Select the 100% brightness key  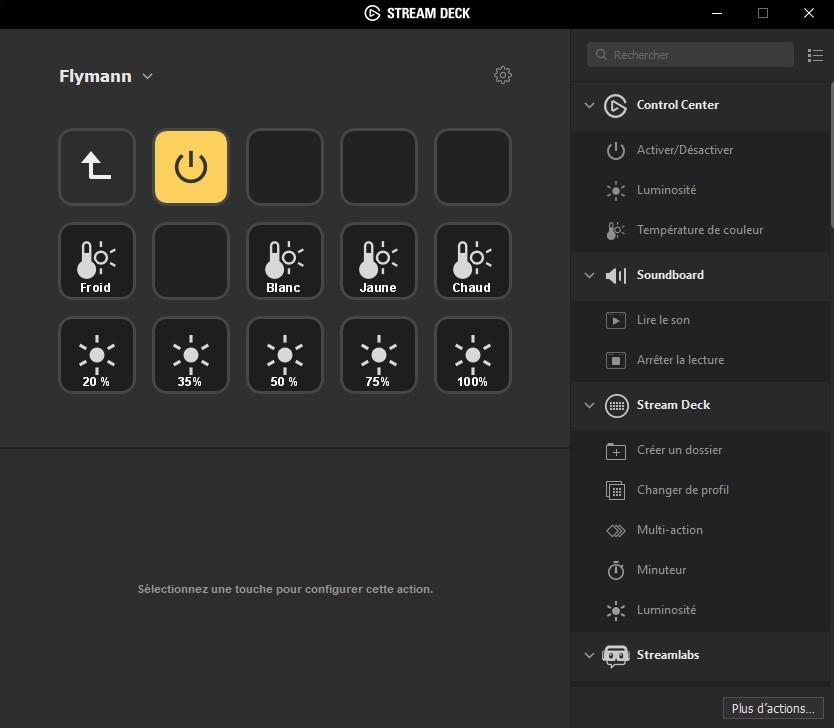(473, 355)
